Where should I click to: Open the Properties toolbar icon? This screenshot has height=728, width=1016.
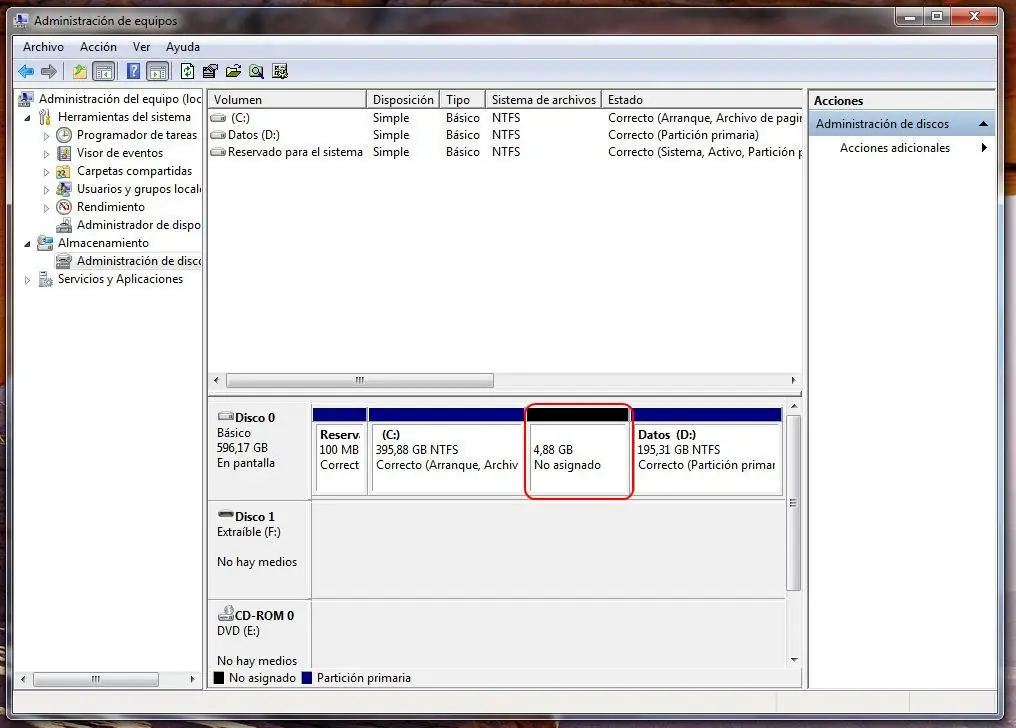click(x=210, y=71)
